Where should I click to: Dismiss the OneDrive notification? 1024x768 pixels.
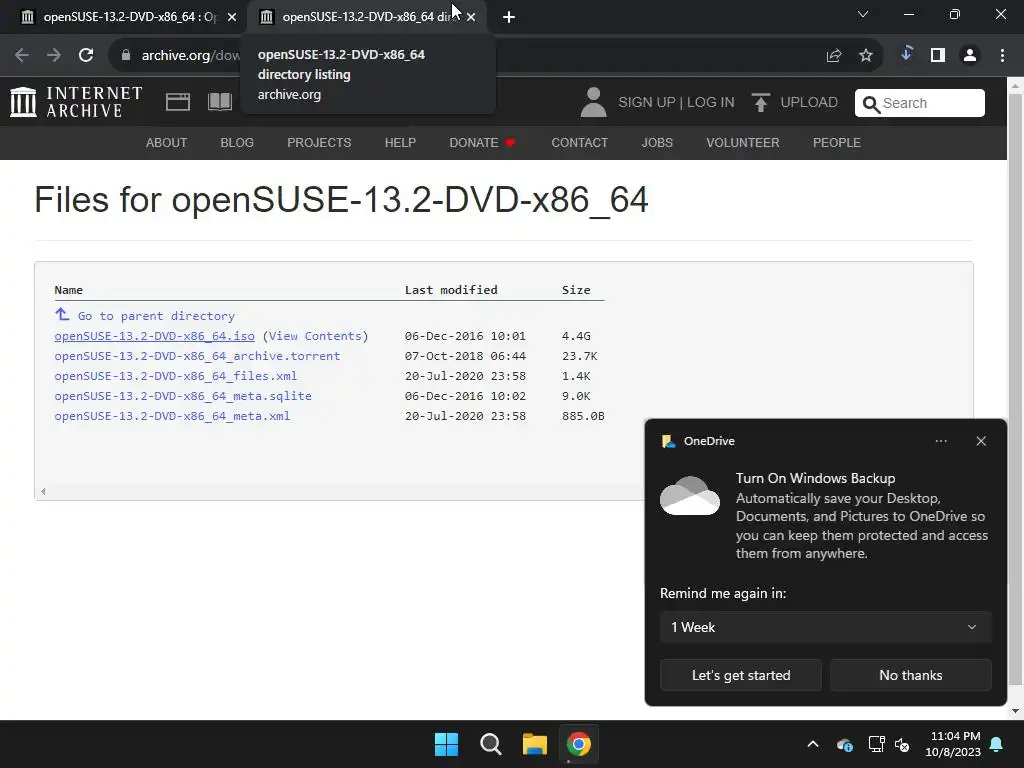981,441
